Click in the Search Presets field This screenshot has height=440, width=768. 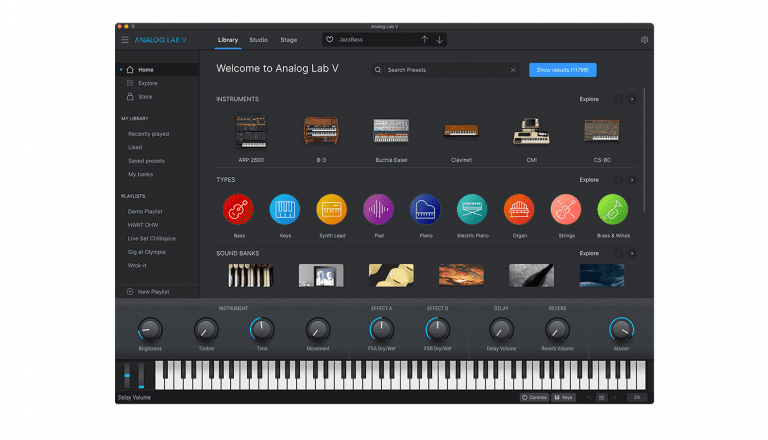(x=446, y=70)
